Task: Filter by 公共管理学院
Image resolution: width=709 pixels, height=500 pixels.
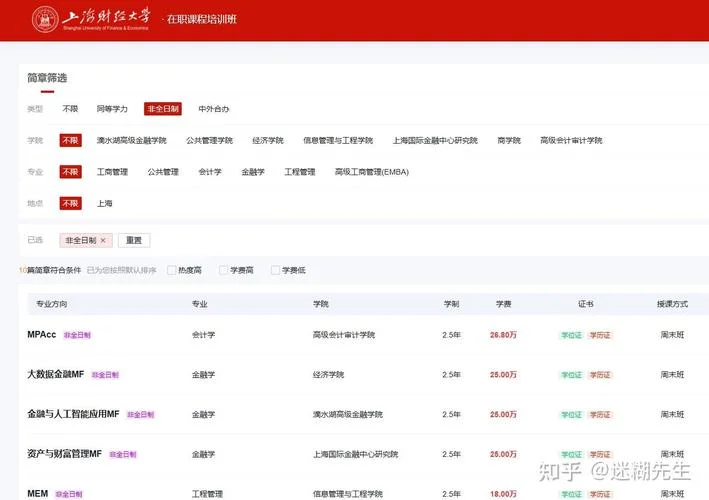Action: point(209,141)
